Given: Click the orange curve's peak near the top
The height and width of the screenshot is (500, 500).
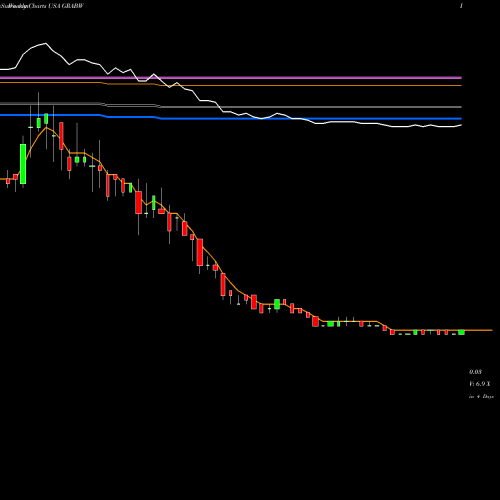Looking at the screenshot, I should point(47,128).
